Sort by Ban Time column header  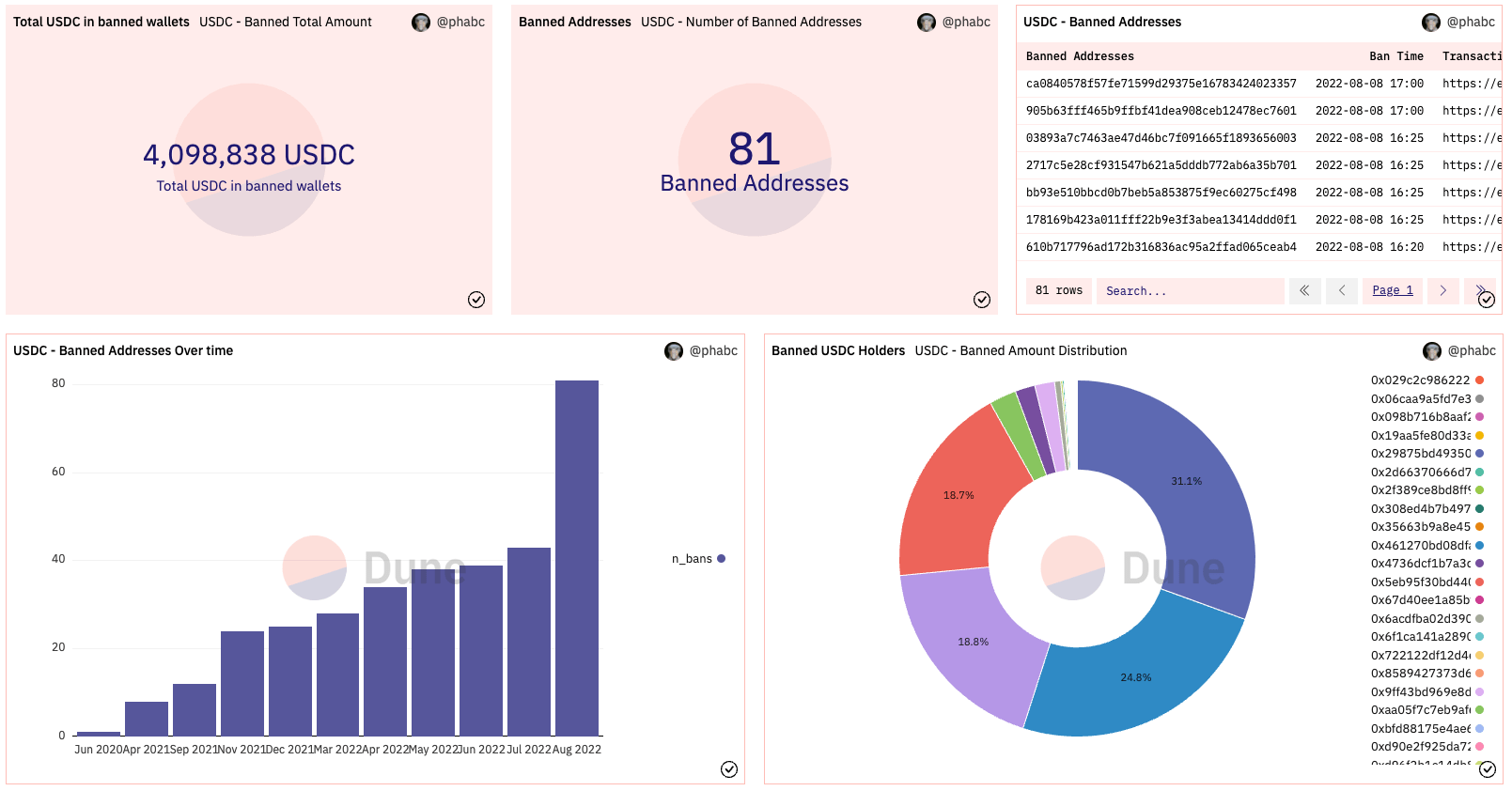[1396, 56]
